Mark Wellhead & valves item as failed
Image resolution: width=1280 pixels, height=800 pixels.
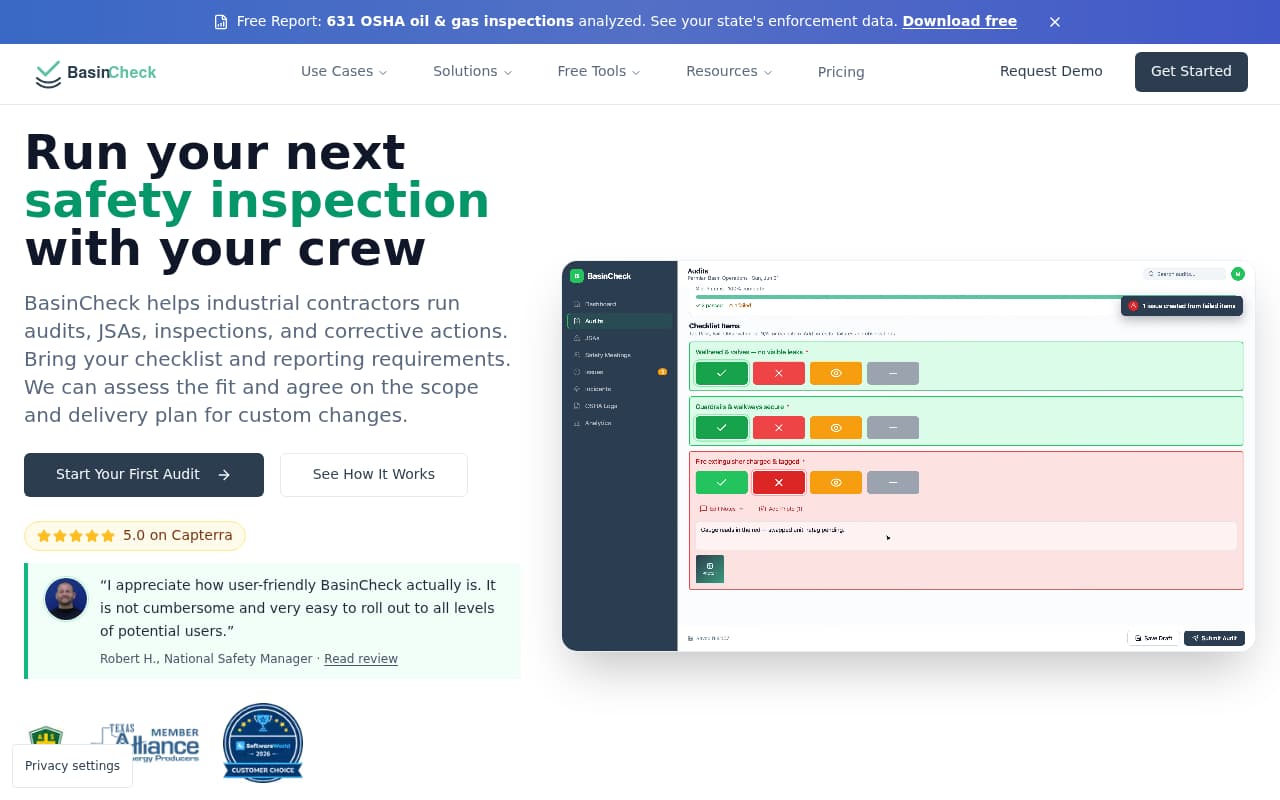[x=779, y=373]
